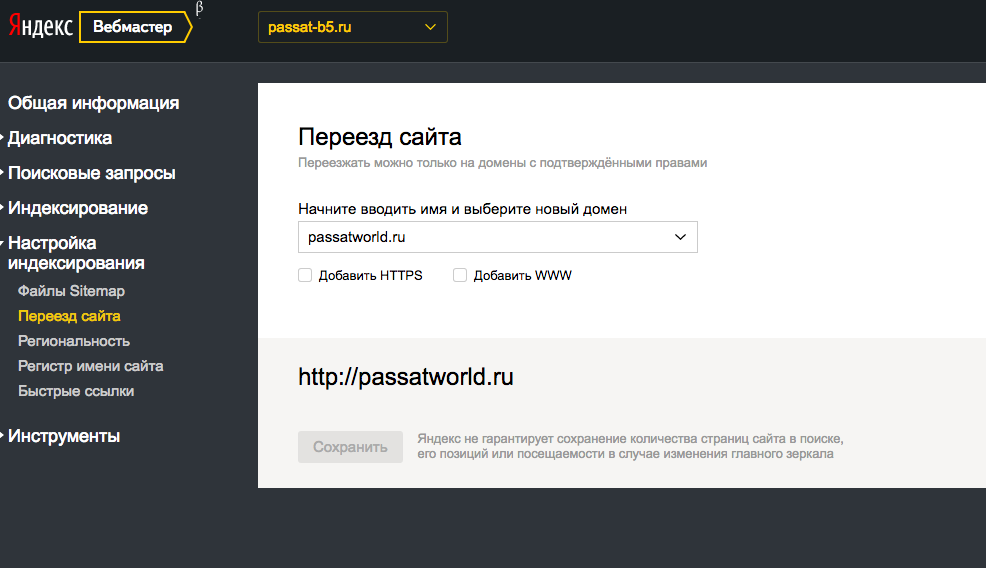Click the Яндекс logo
The image size is (986, 568).
pyautogui.click(x=41, y=26)
